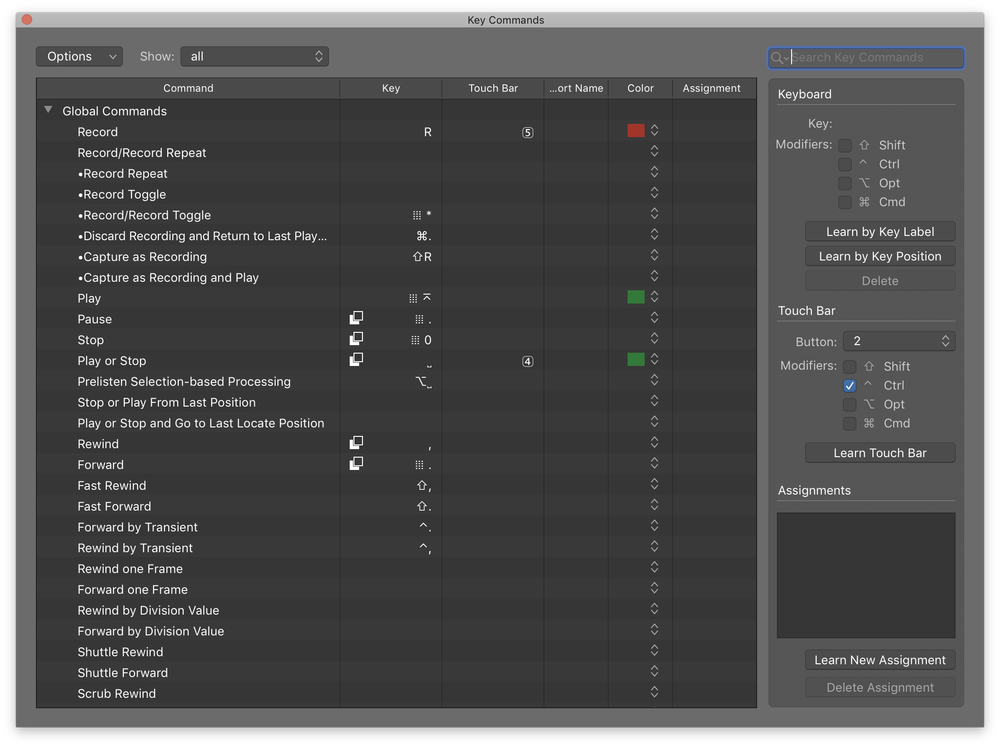Screen dimensions: 1000x747
Task: Click the duplicate-key icon in the Pause row
Action: click(356, 318)
